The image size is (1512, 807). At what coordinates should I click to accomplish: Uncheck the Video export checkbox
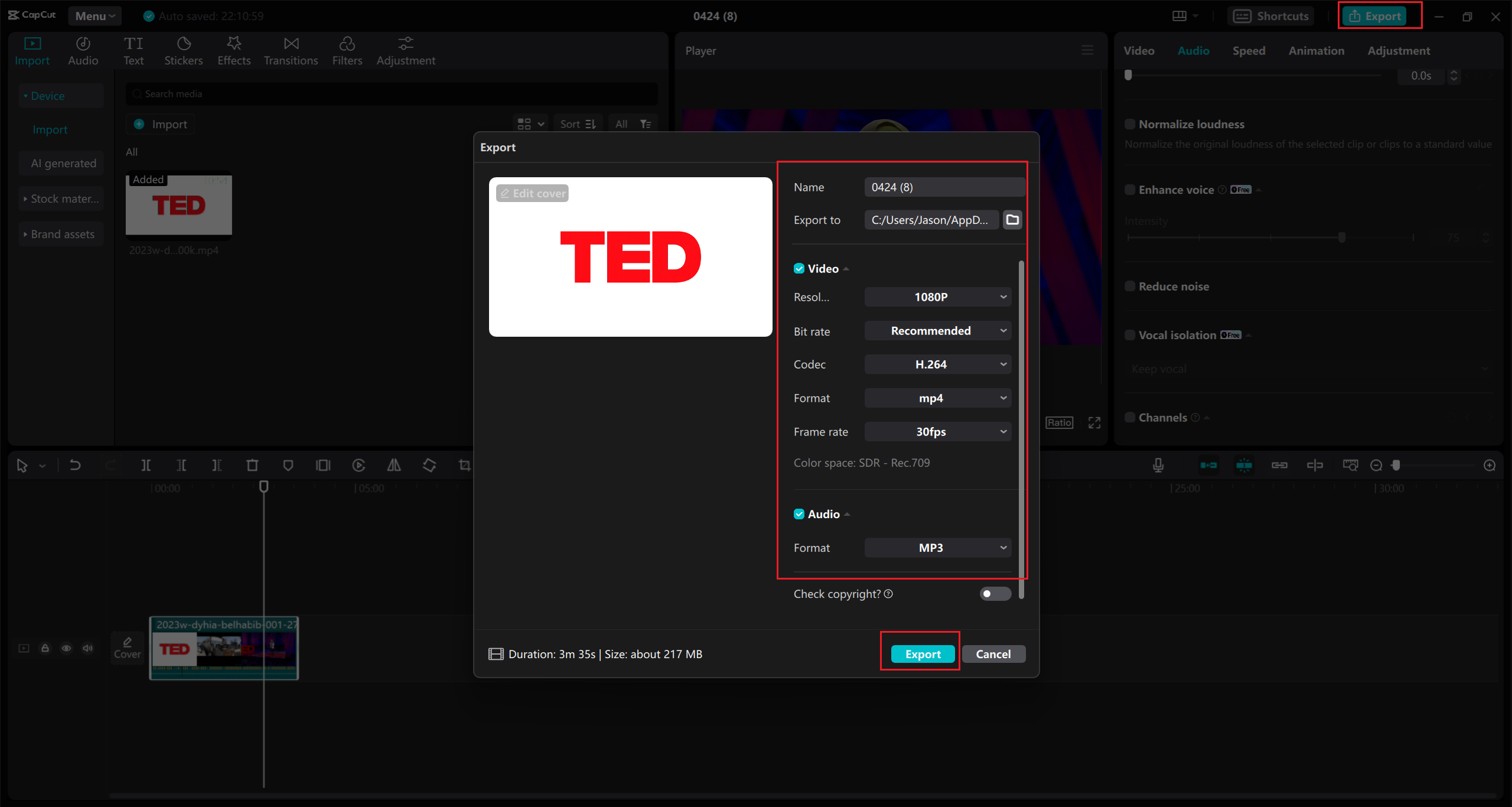tap(800, 268)
